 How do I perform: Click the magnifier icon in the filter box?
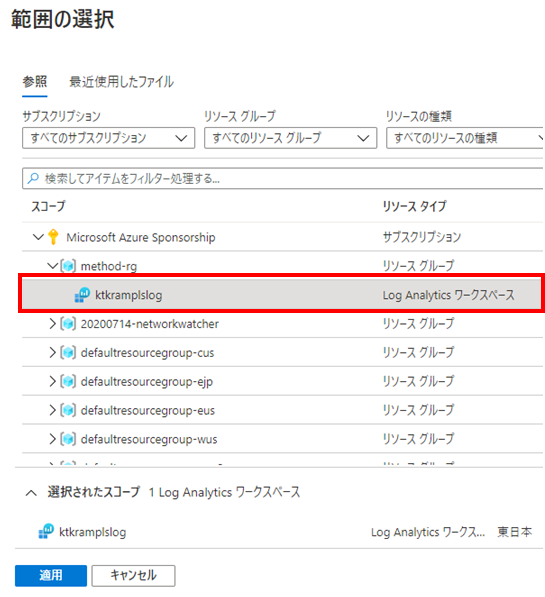(x=34, y=178)
